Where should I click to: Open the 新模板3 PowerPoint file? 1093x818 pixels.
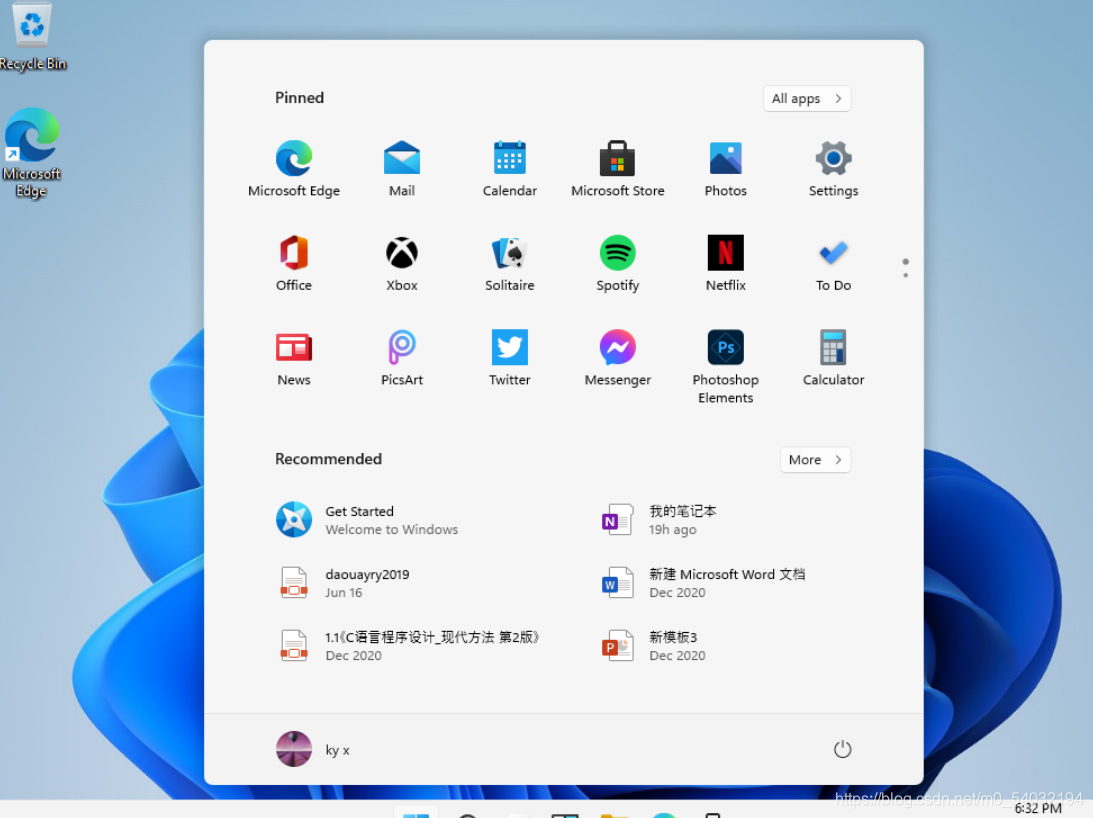coord(654,646)
